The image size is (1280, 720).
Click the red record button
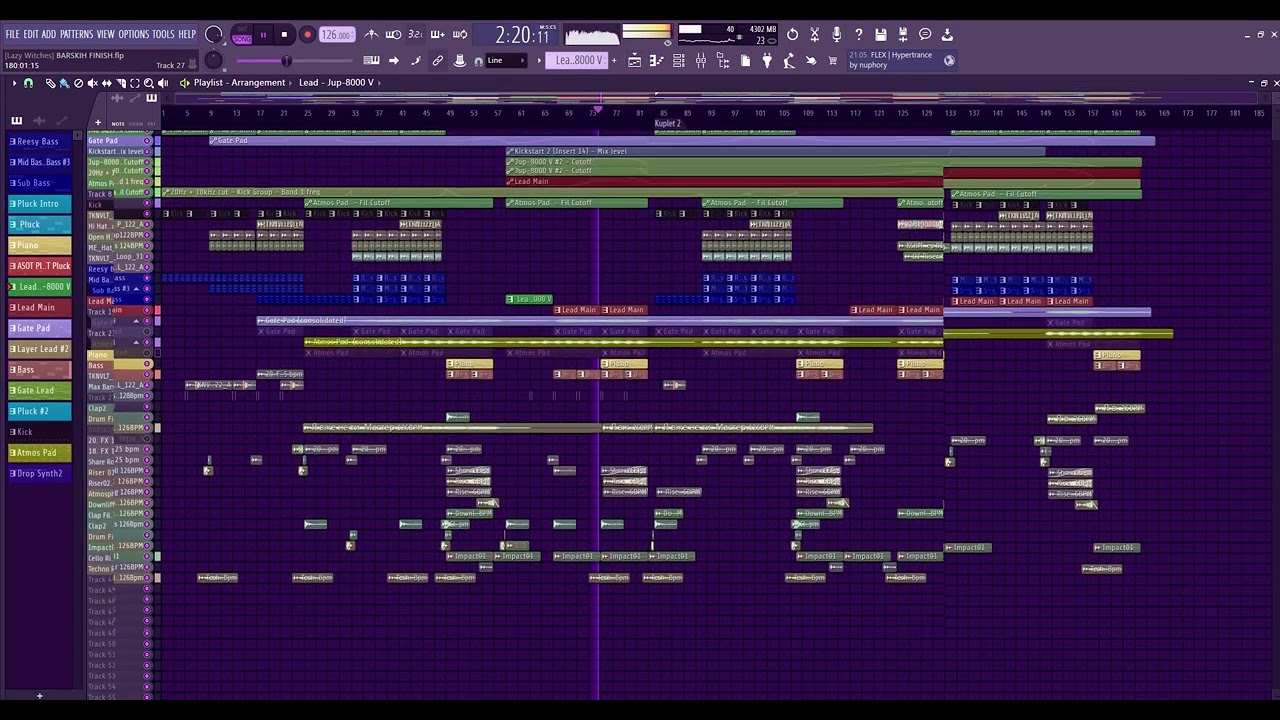(307, 35)
